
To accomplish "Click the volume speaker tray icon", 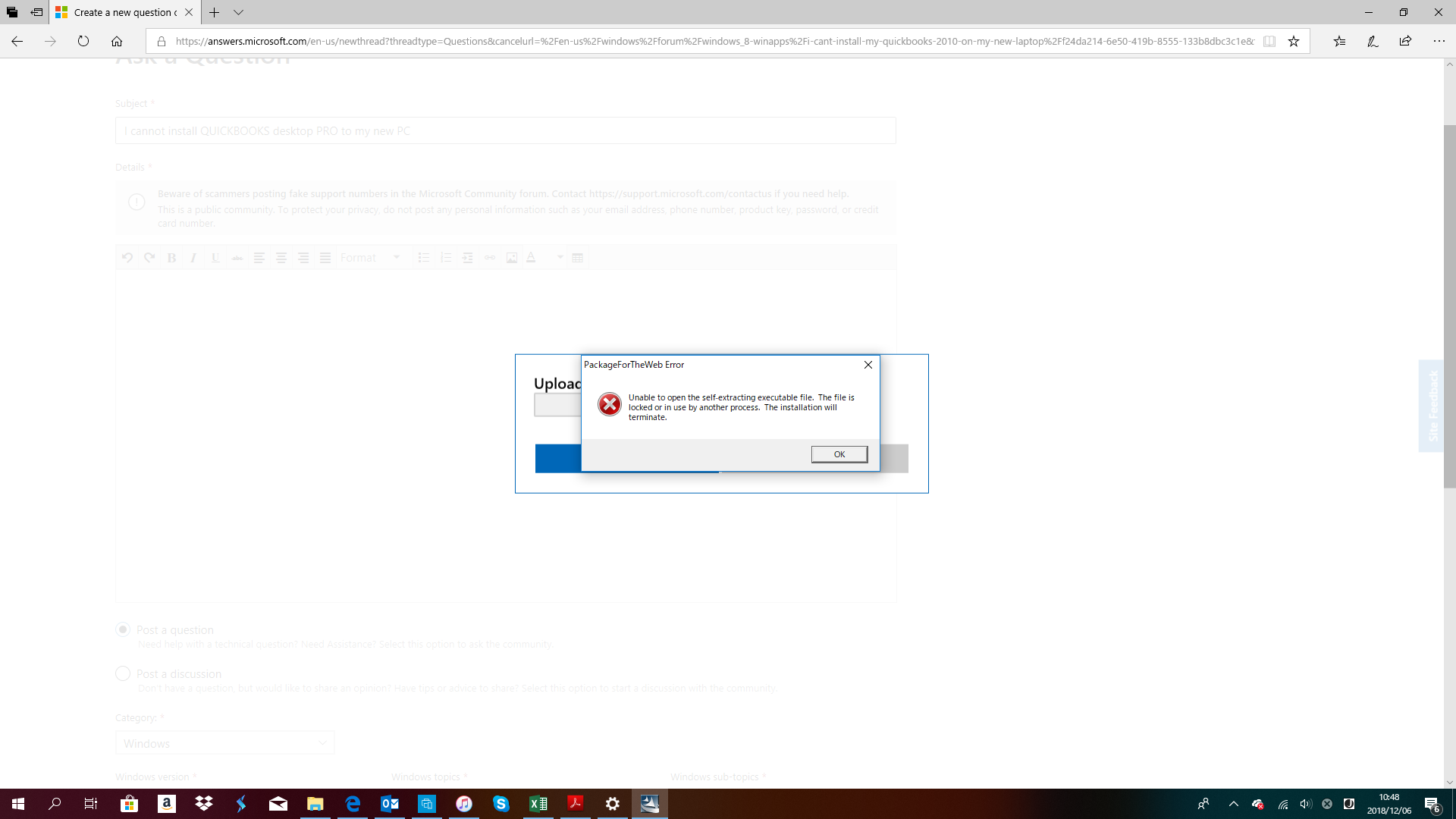I will [1305, 804].
